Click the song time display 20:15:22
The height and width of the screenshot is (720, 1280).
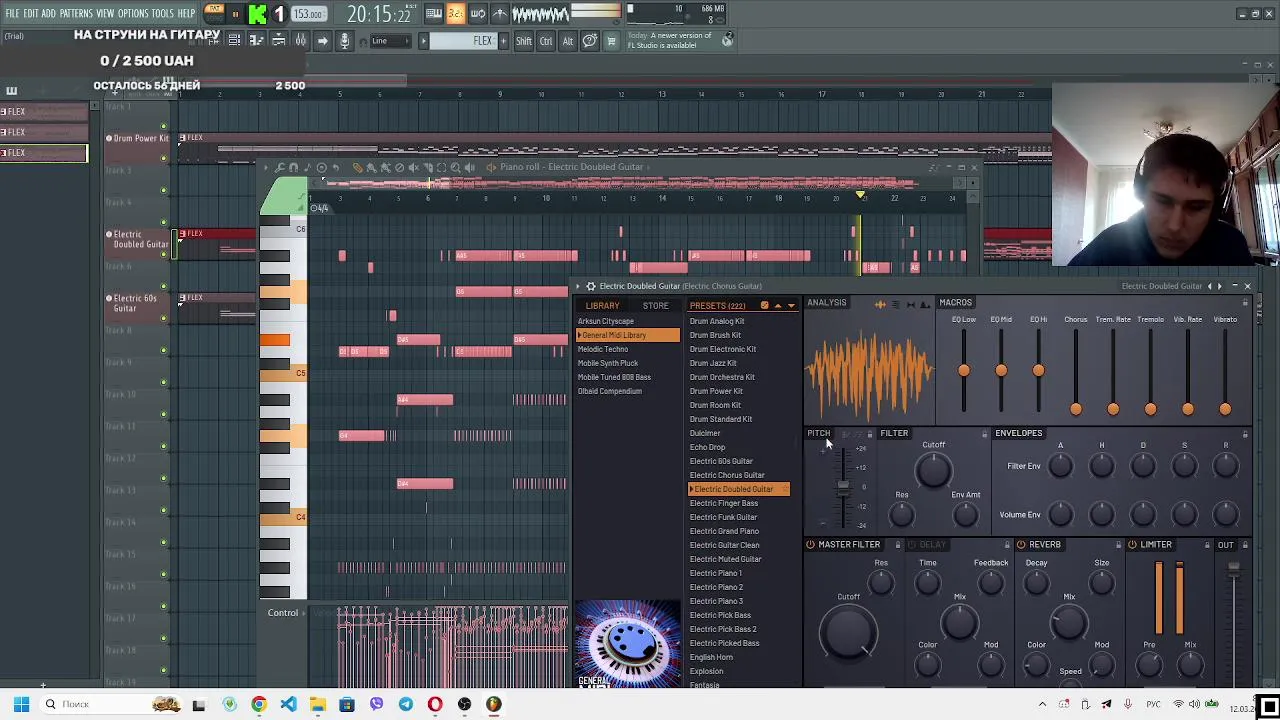(379, 14)
